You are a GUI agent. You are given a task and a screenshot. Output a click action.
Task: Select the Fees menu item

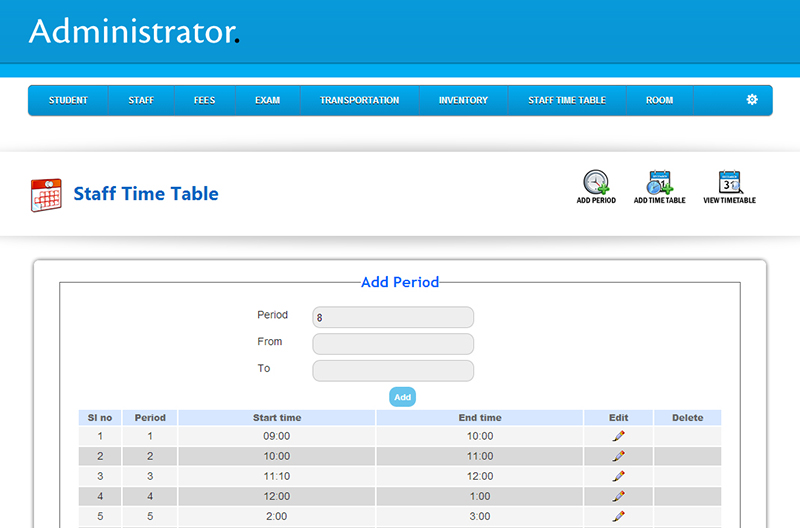(x=204, y=100)
